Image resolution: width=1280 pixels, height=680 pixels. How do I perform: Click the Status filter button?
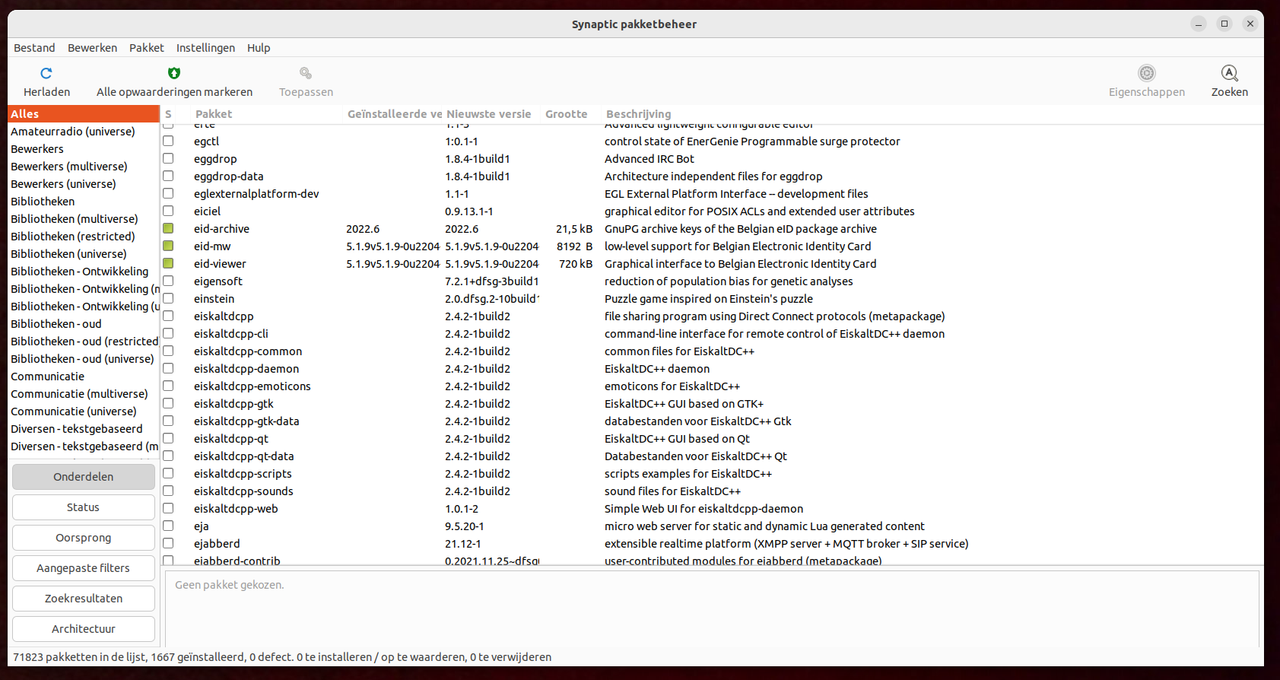pos(83,507)
